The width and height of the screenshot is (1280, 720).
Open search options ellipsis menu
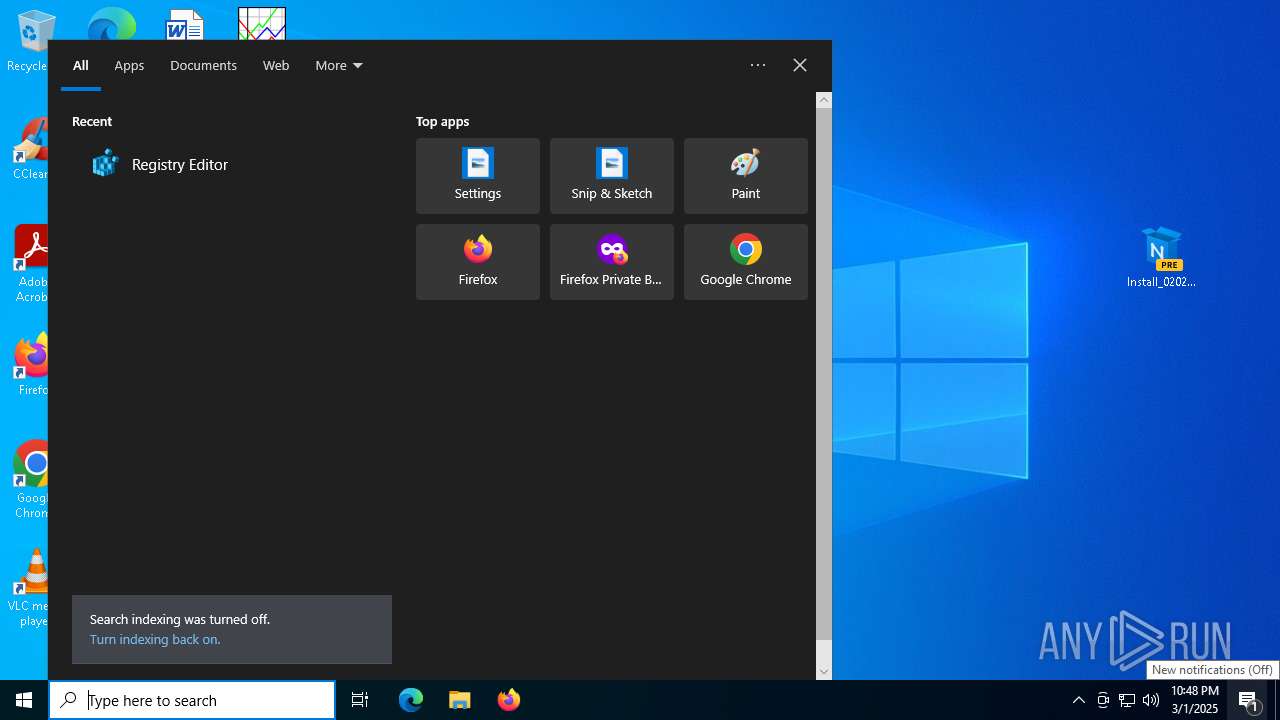(758, 65)
